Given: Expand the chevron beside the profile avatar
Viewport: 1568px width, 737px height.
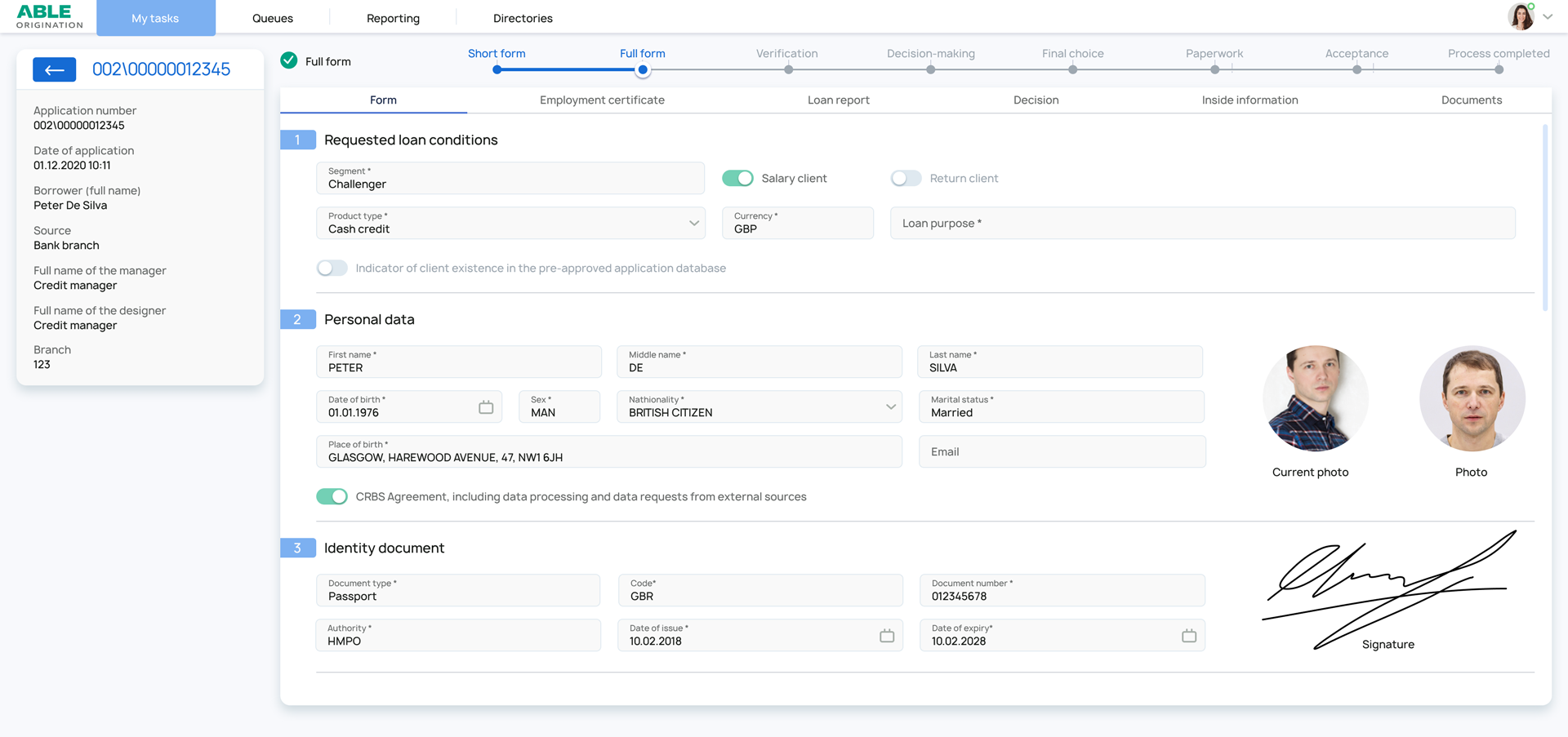Looking at the screenshot, I should [1547, 16].
